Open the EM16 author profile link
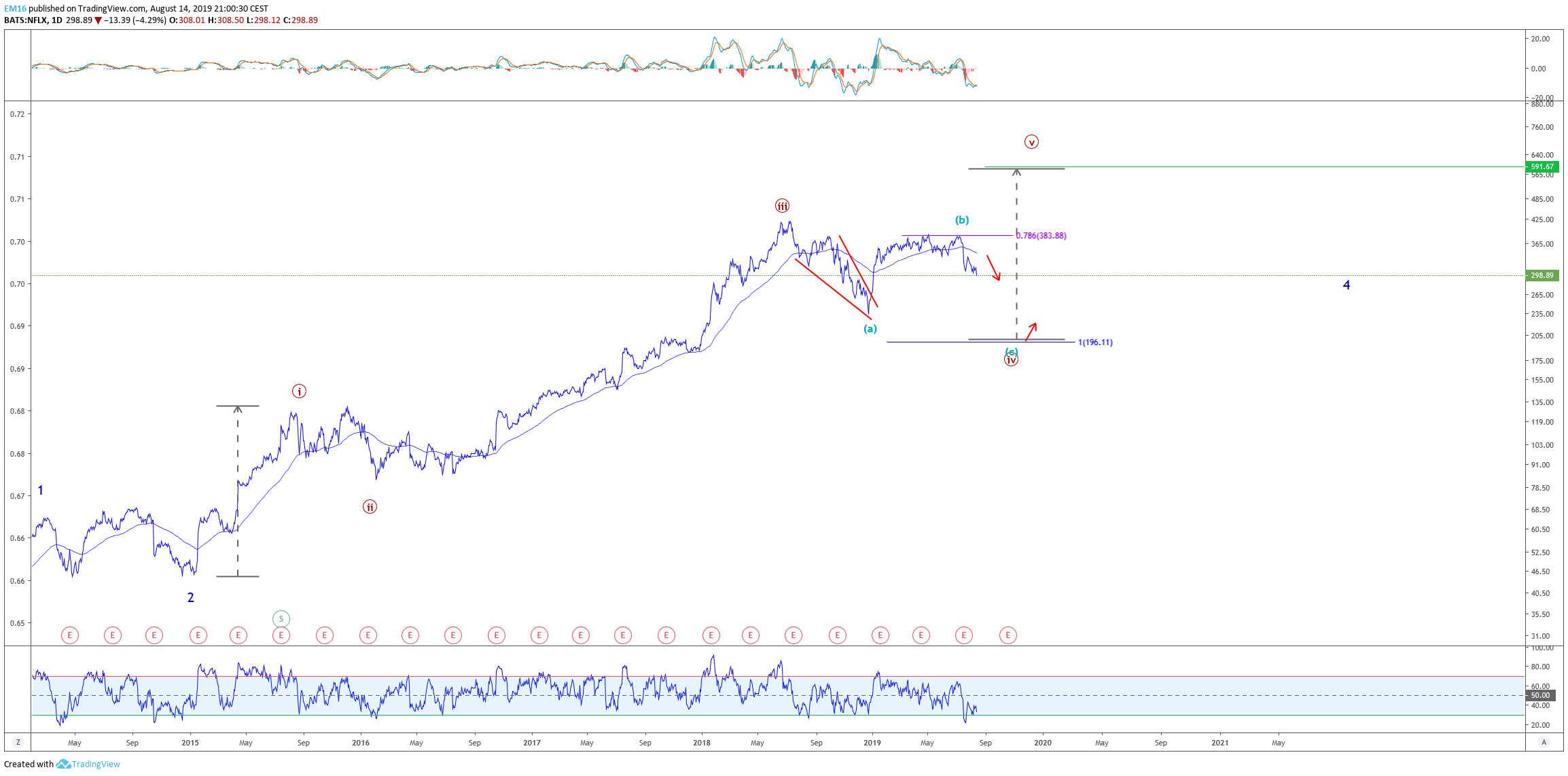Image resolution: width=1568 pixels, height=776 pixels. tap(15, 9)
